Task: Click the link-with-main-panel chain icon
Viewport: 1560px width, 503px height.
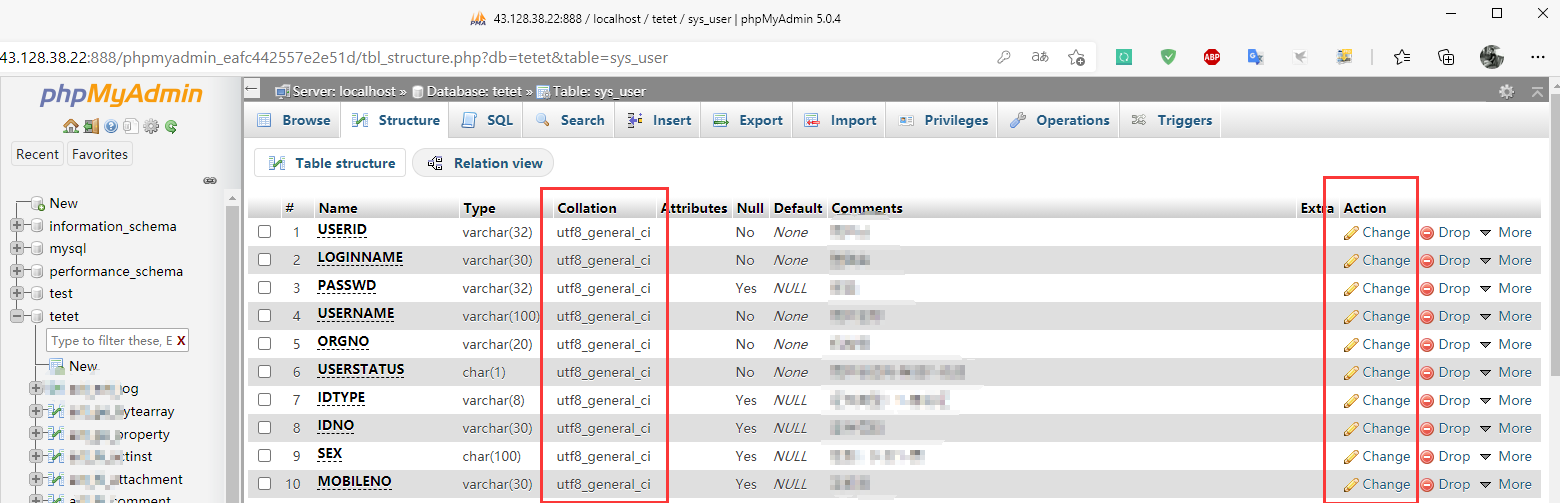Action: click(210, 181)
